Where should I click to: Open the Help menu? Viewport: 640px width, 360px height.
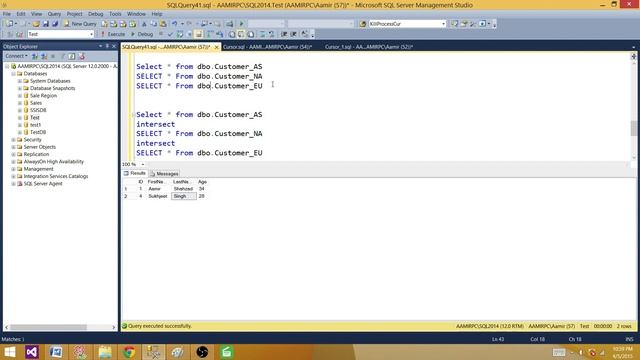click(x=157, y=14)
